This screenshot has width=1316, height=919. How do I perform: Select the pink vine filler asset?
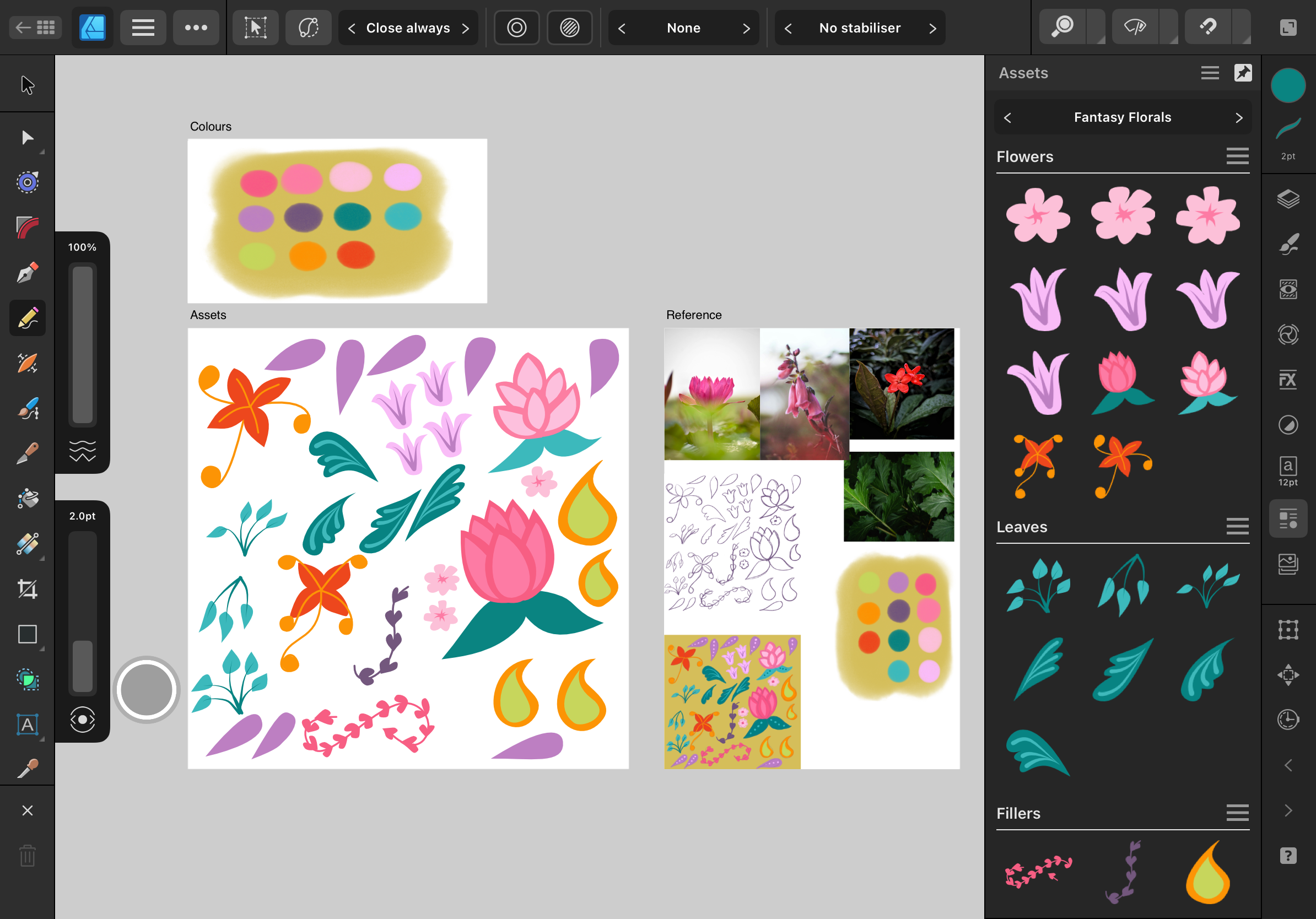click(x=1039, y=872)
